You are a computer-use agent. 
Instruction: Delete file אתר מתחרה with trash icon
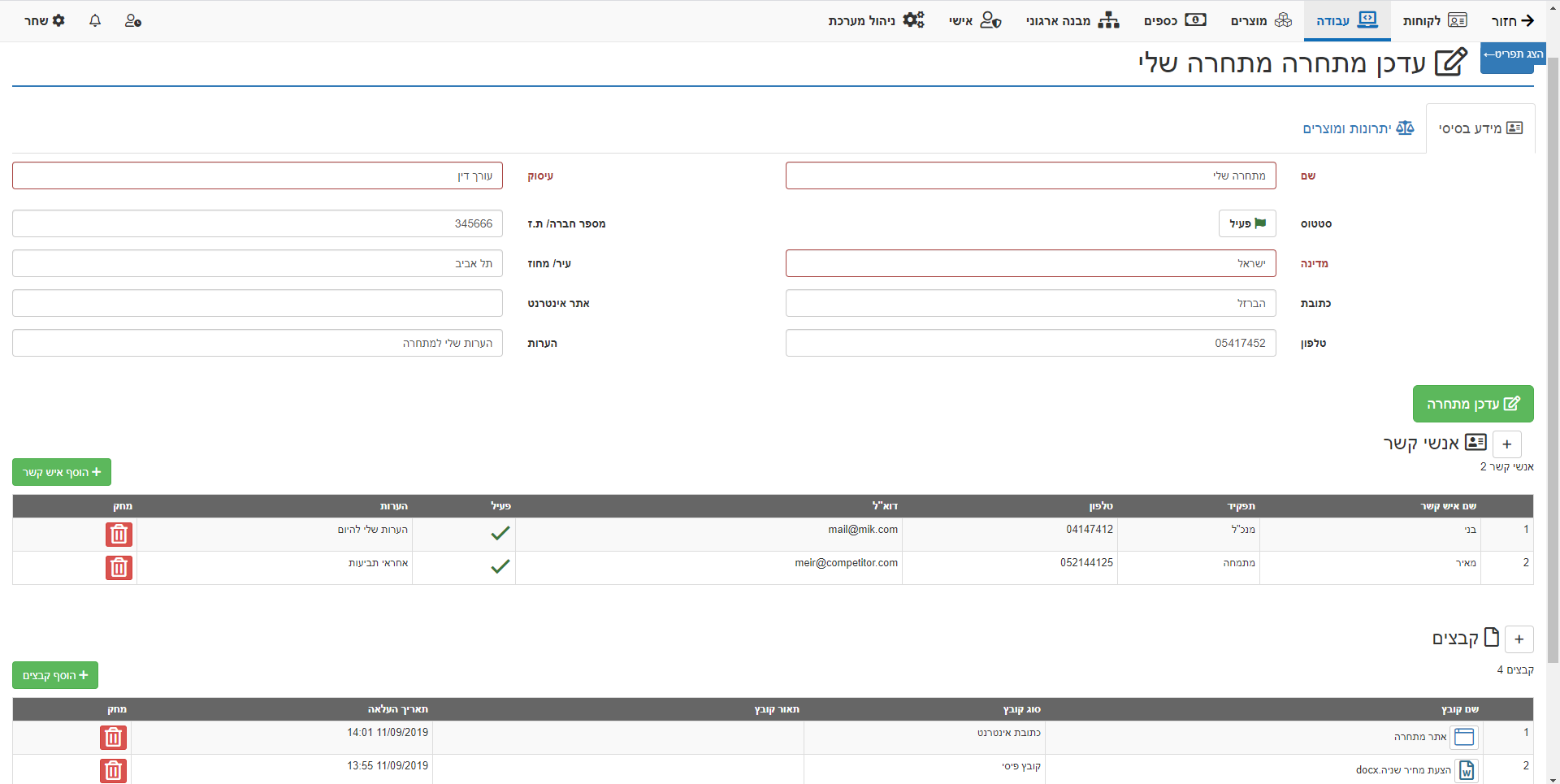(x=113, y=737)
